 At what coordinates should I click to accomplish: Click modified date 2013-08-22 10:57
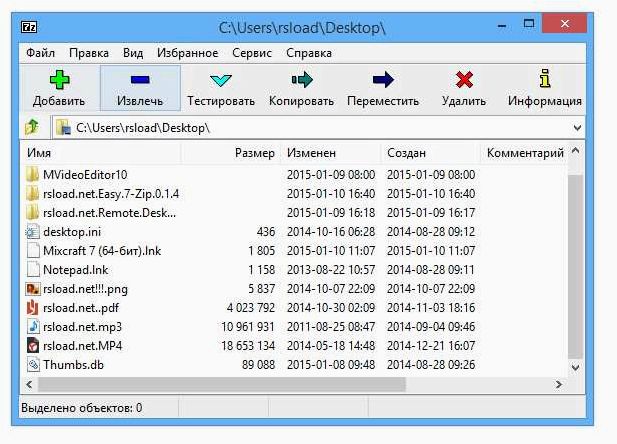(331, 270)
